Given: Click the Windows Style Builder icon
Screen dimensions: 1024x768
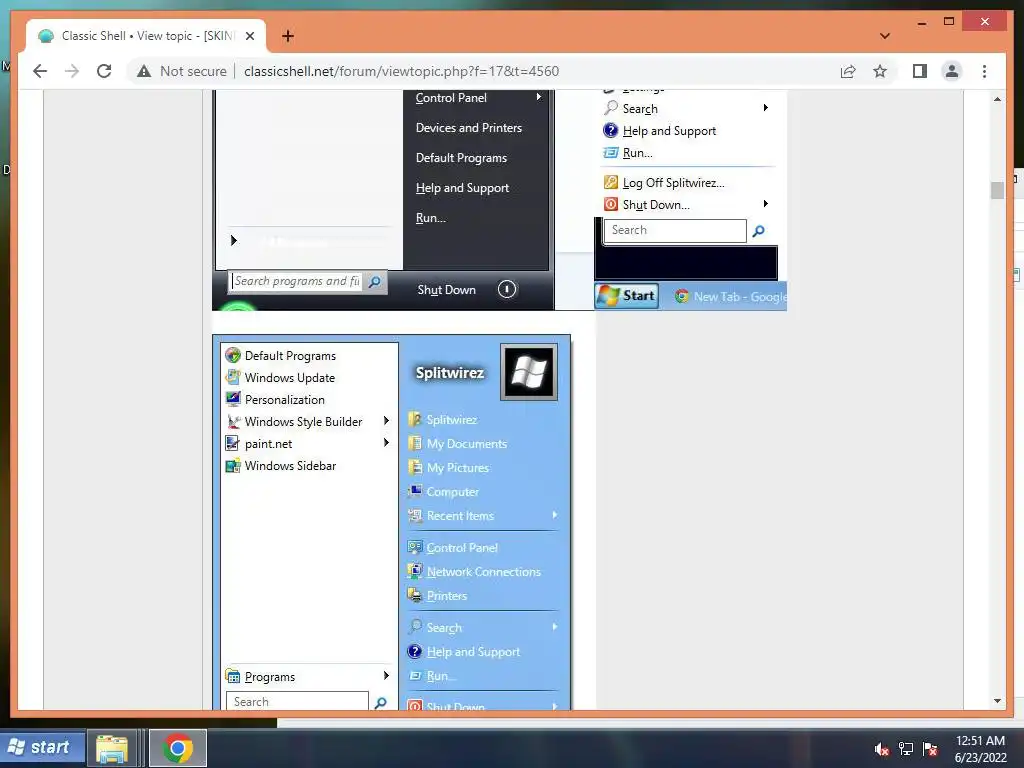Looking at the screenshot, I should point(233,421).
